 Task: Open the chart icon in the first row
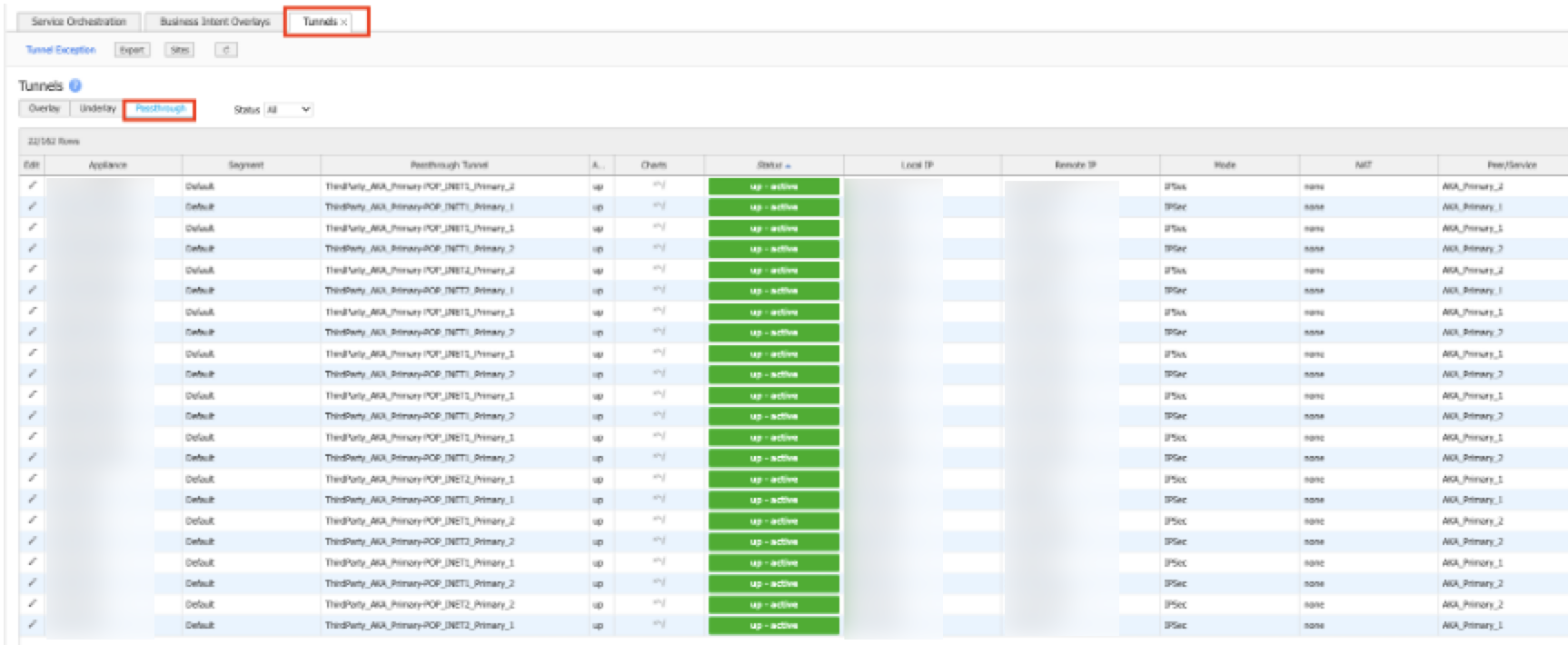[659, 185]
